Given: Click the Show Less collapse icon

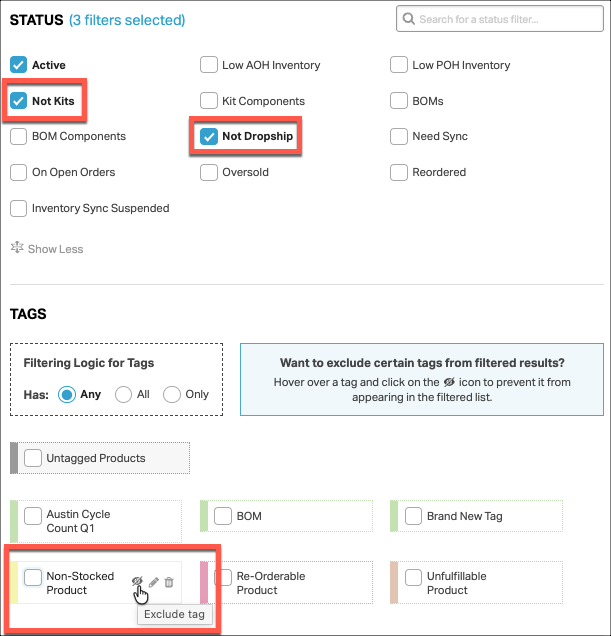Looking at the screenshot, I should pos(17,247).
